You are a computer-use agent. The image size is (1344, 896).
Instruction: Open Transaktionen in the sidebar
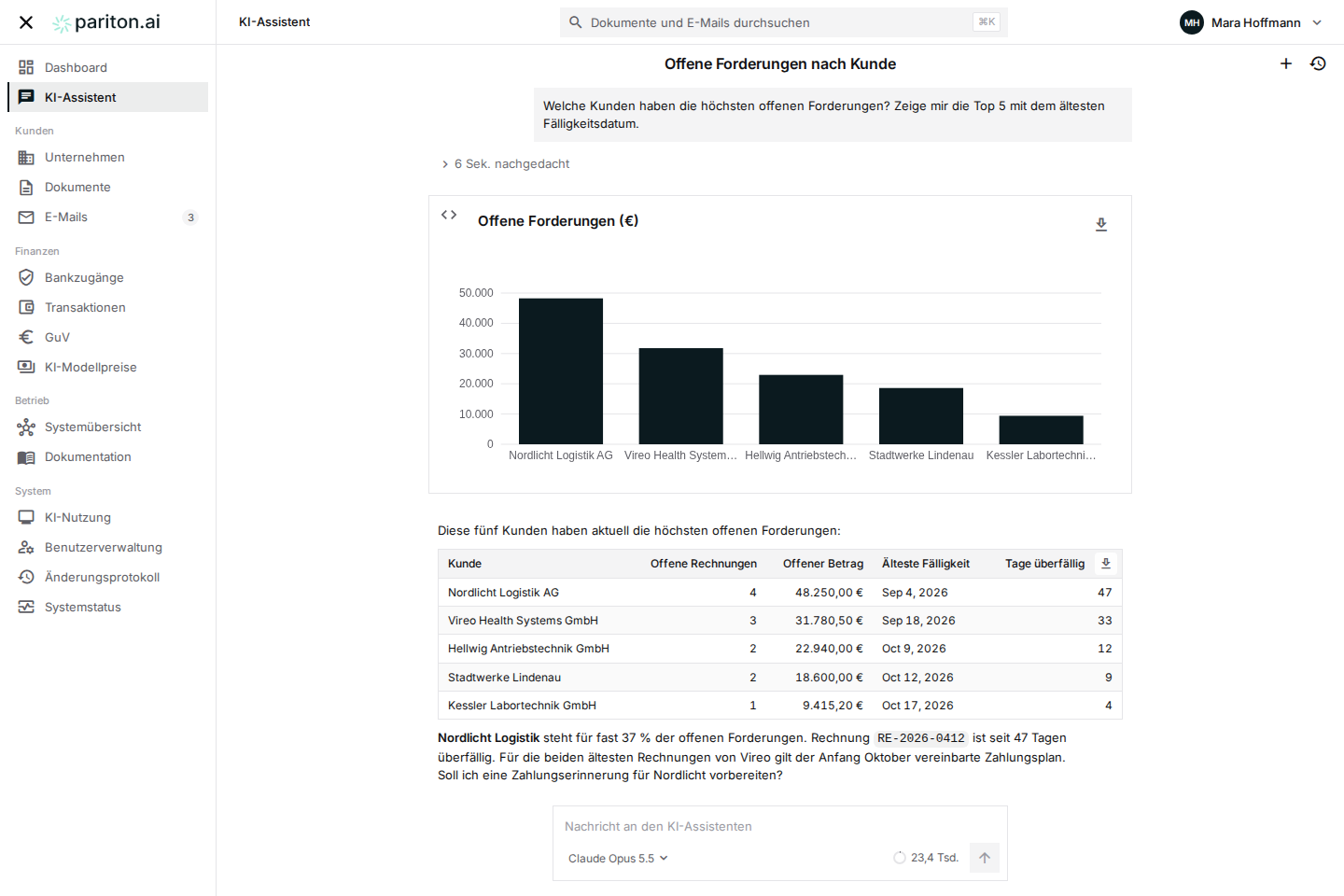click(108, 307)
